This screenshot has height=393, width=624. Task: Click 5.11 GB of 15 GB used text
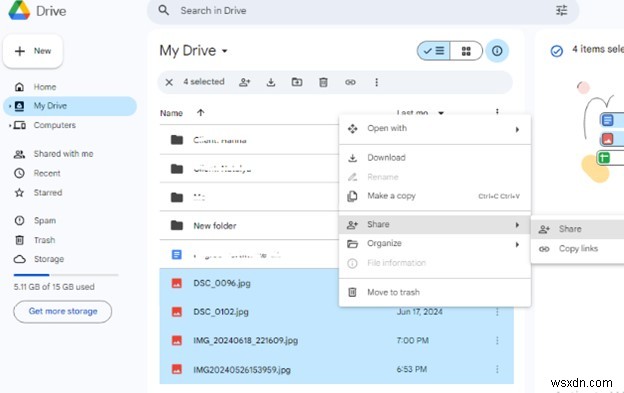tap(54, 287)
